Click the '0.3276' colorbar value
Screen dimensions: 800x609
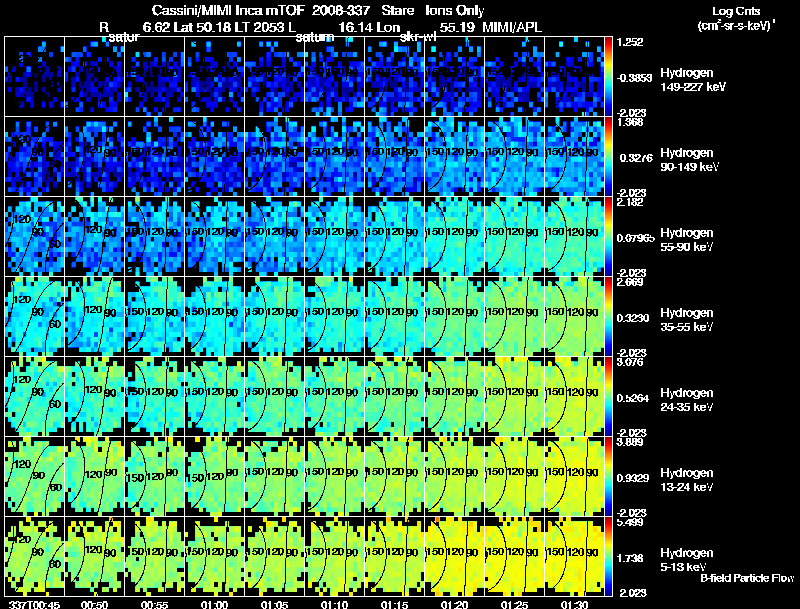click(636, 158)
